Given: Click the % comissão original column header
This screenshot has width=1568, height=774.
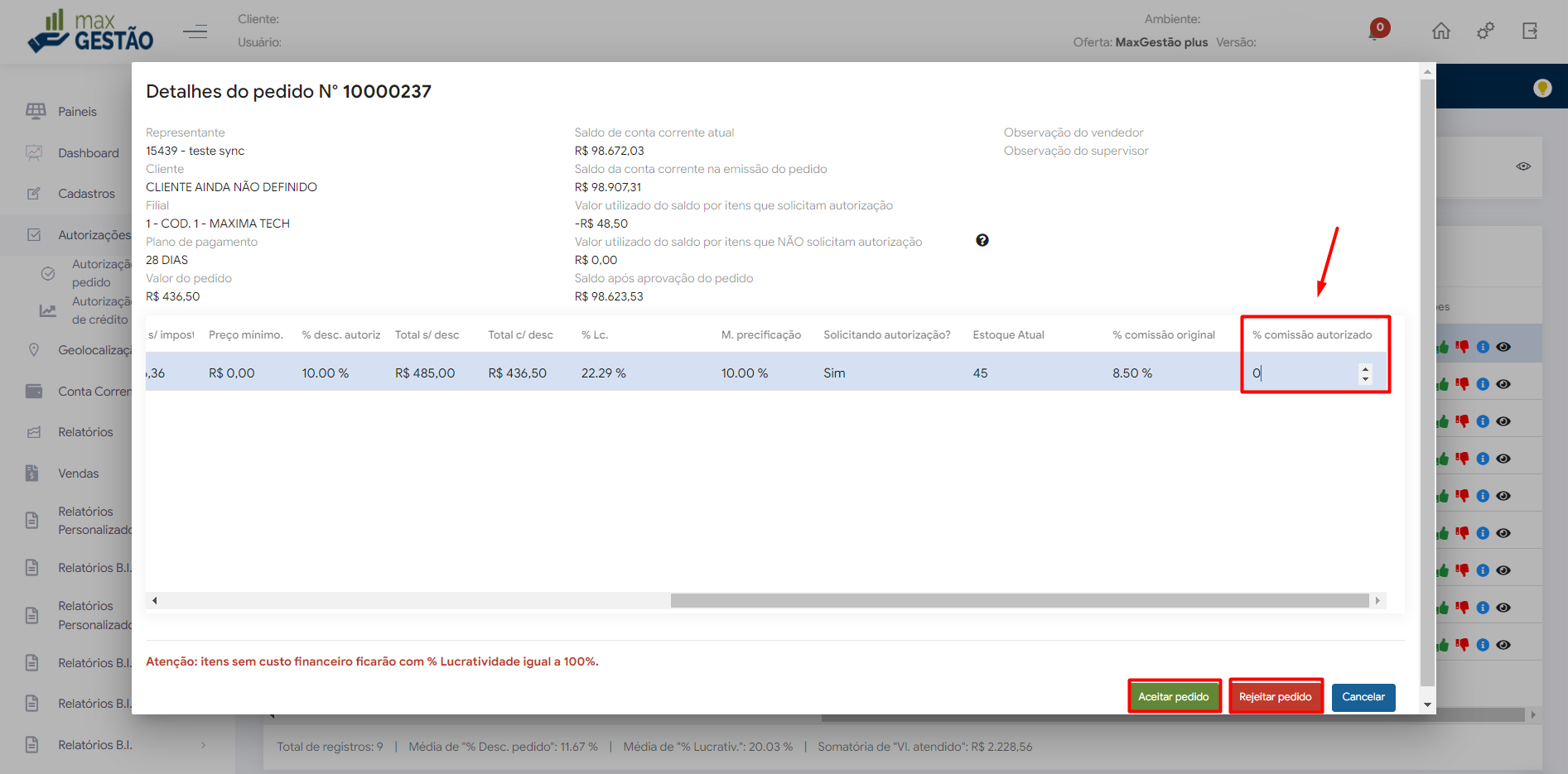Looking at the screenshot, I should pos(1164,334).
